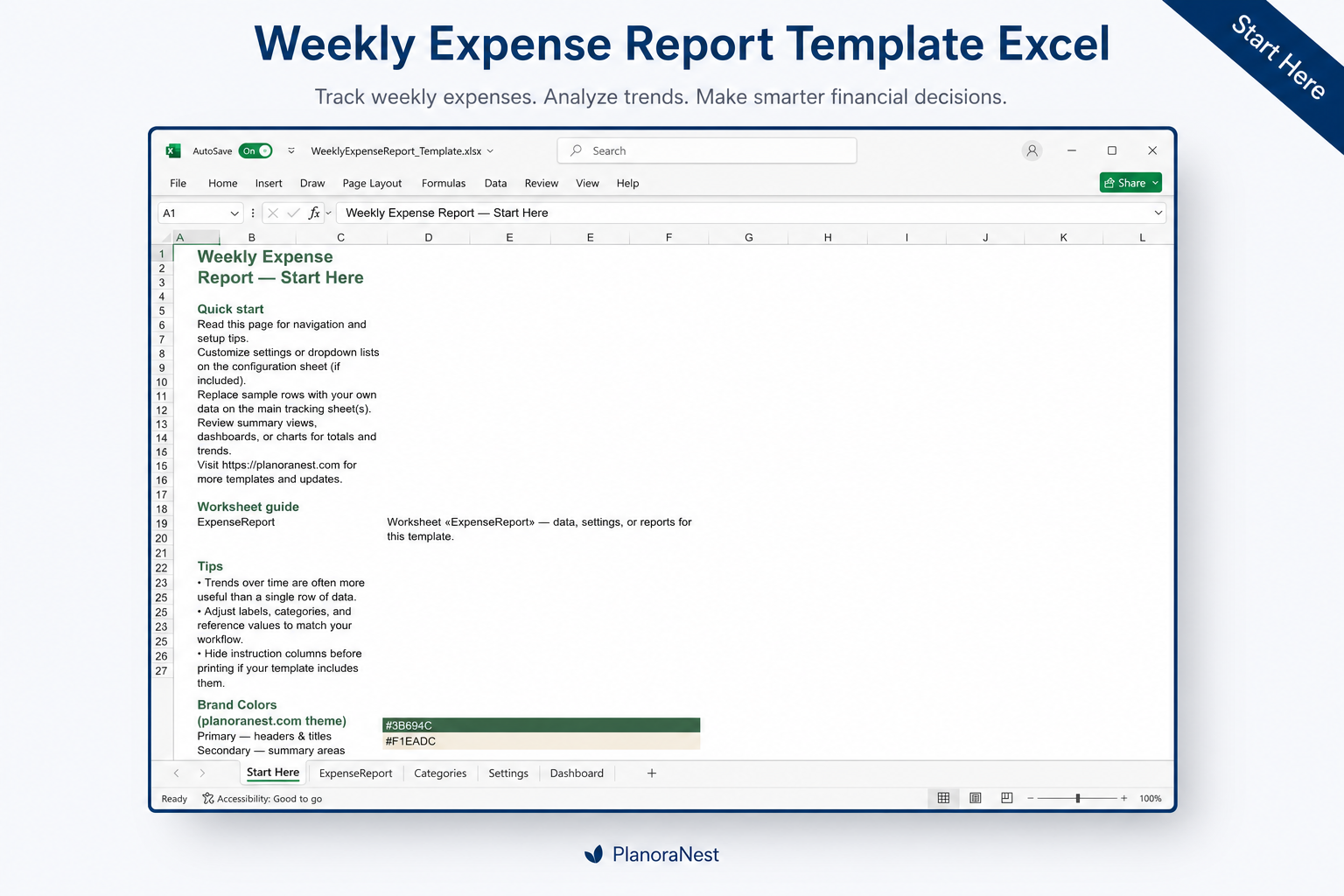Add a new sheet with plus icon

click(652, 773)
